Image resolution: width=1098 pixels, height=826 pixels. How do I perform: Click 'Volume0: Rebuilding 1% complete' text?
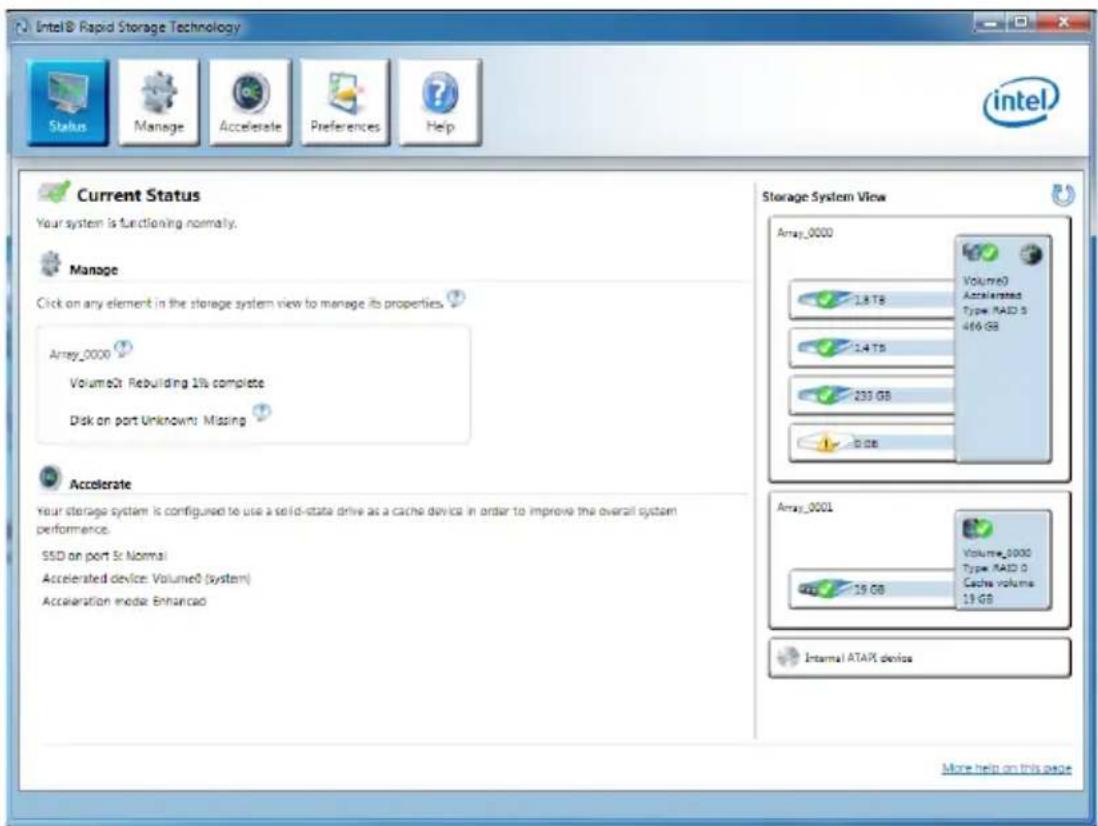[167, 383]
